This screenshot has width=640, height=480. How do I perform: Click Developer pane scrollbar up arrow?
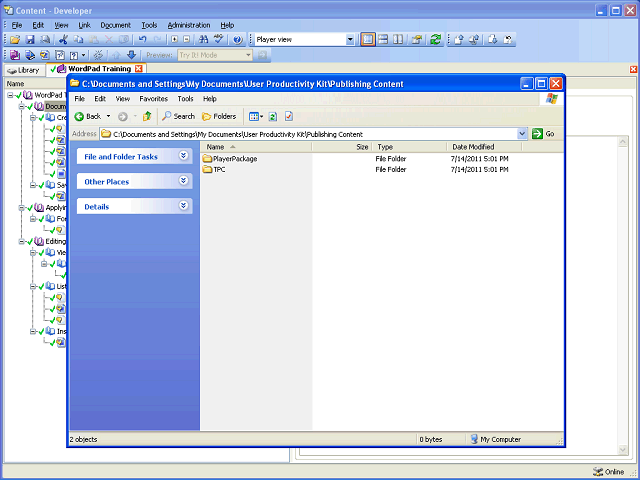pyautogui.click(x=623, y=142)
